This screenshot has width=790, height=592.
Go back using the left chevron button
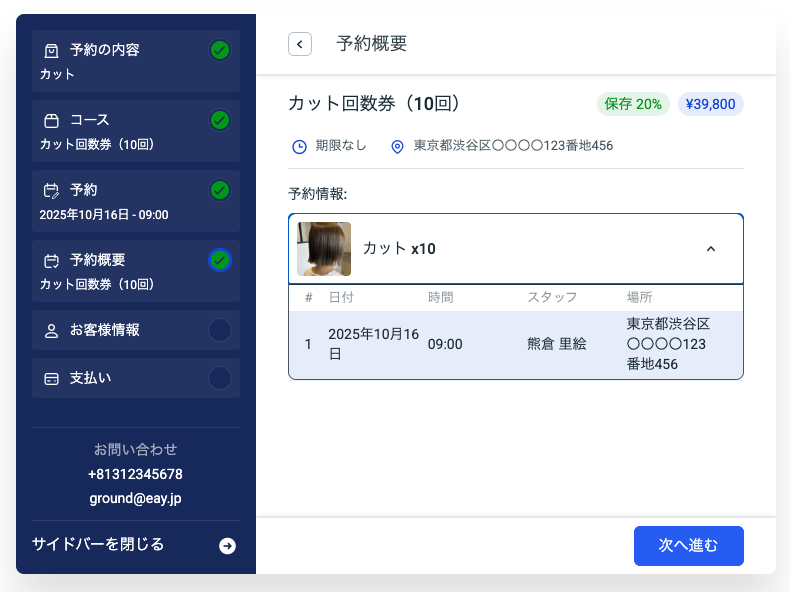coord(300,44)
